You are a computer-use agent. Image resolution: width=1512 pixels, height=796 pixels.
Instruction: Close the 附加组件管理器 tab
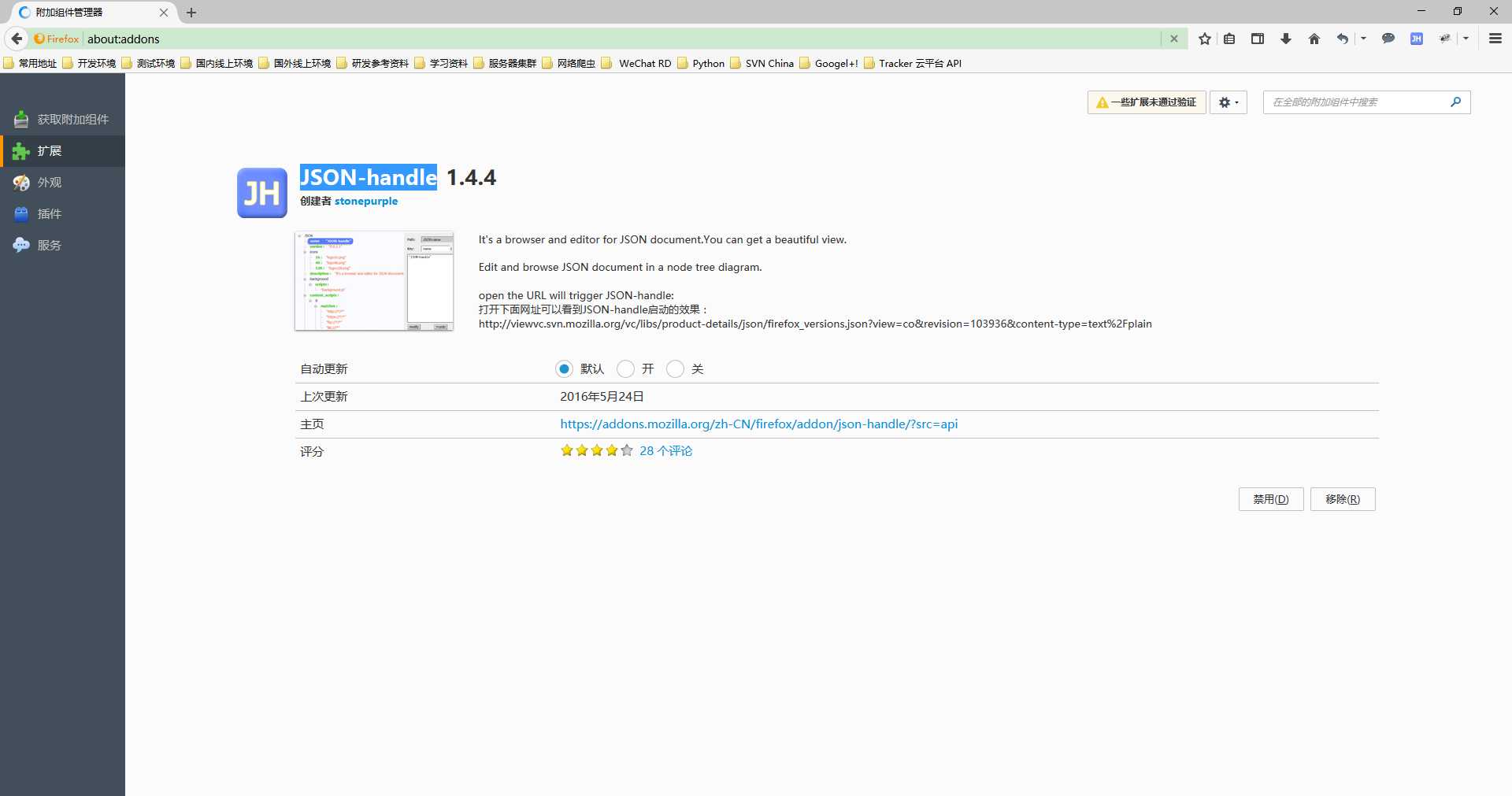(x=164, y=13)
